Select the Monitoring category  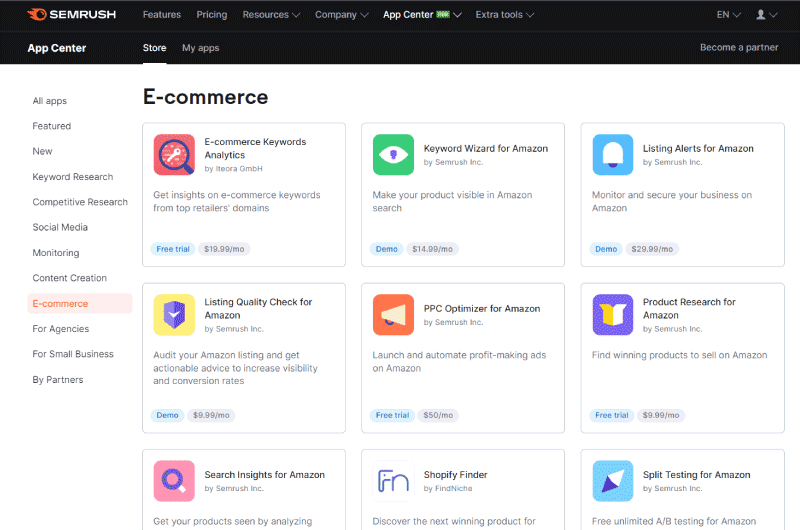coord(56,253)
